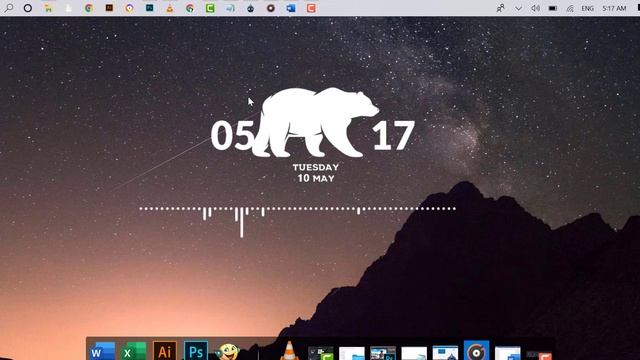Launch VLC media player from the dock
The width and height of the screenshot is (640, 360).
point(289,351)
